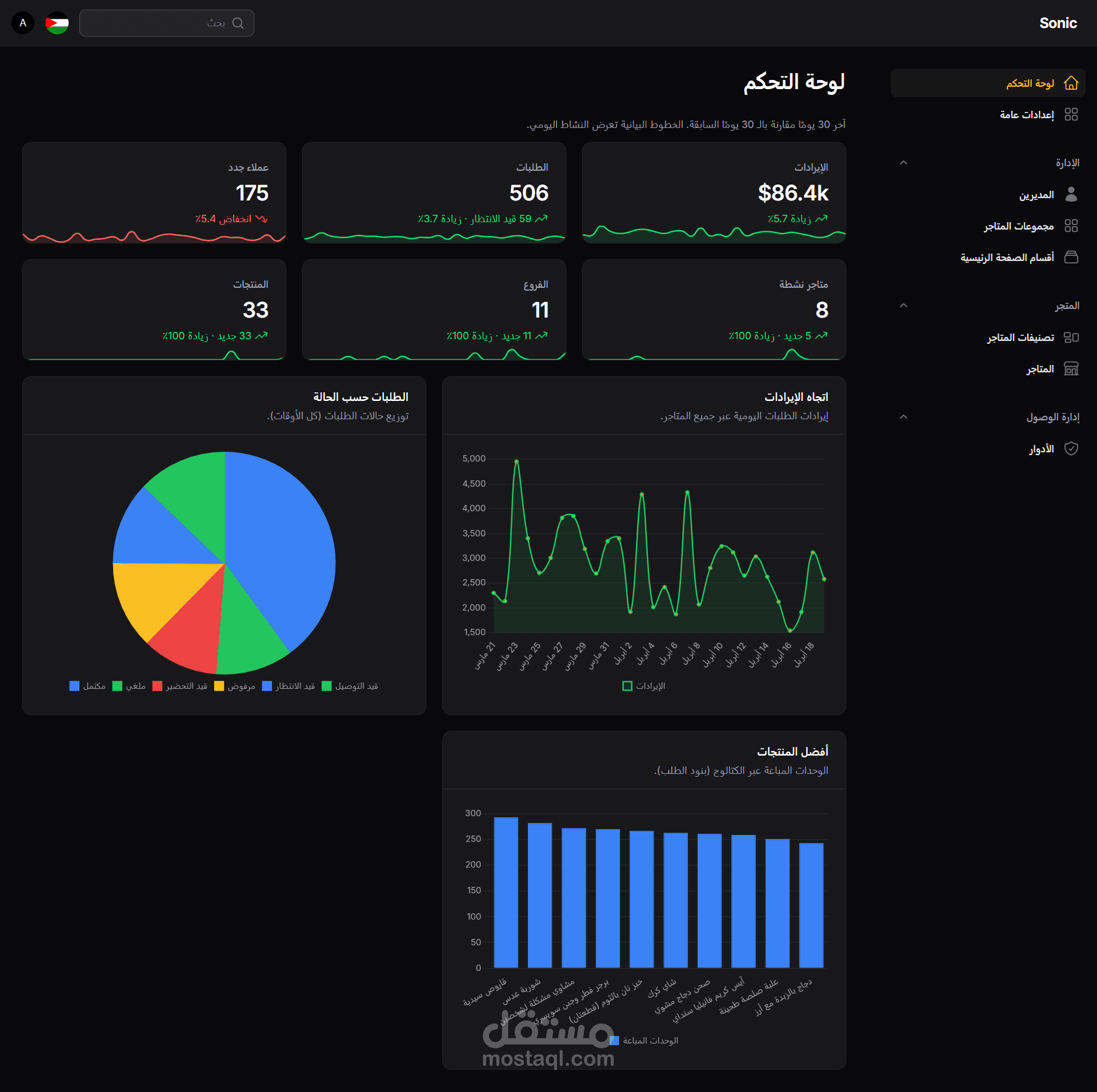Viewport: 1097px width, 1092px height.
Task: Click the icon beside تصنيفات المتاجر
Action: pos(1071,338)
